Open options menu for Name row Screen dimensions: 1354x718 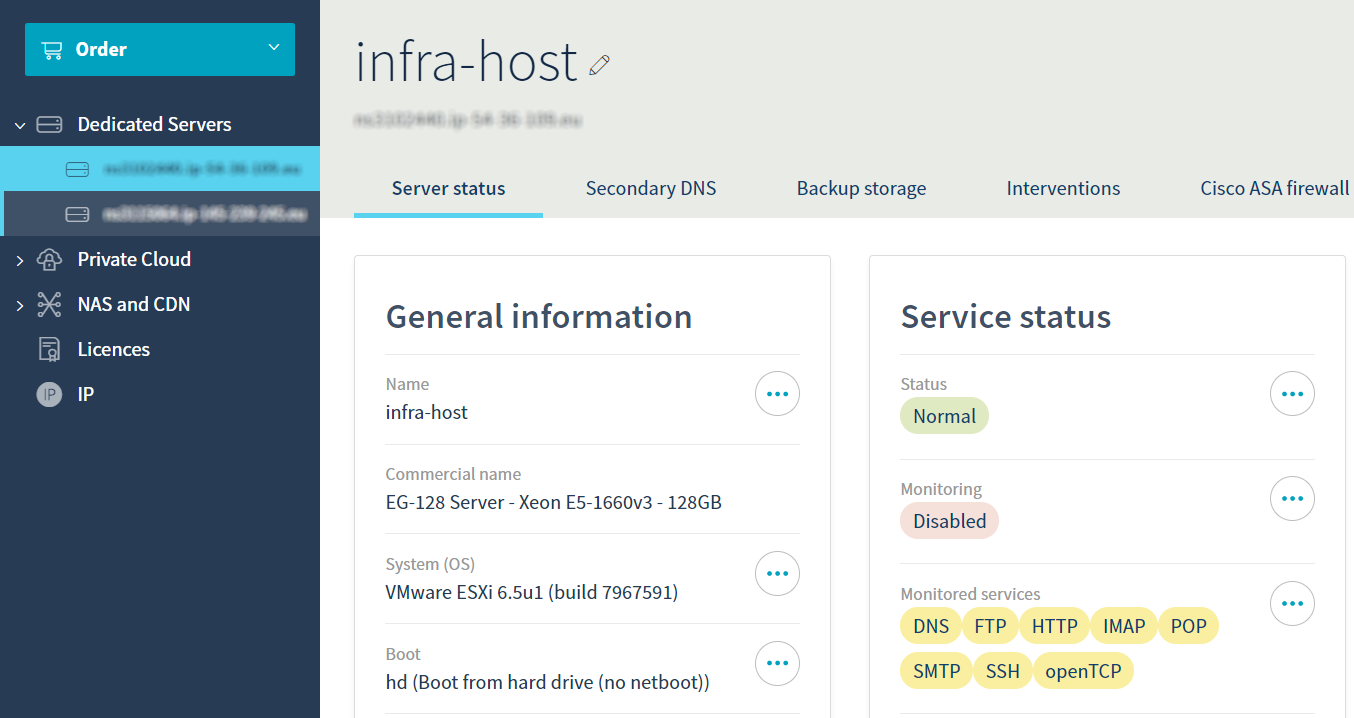[777, 394]
